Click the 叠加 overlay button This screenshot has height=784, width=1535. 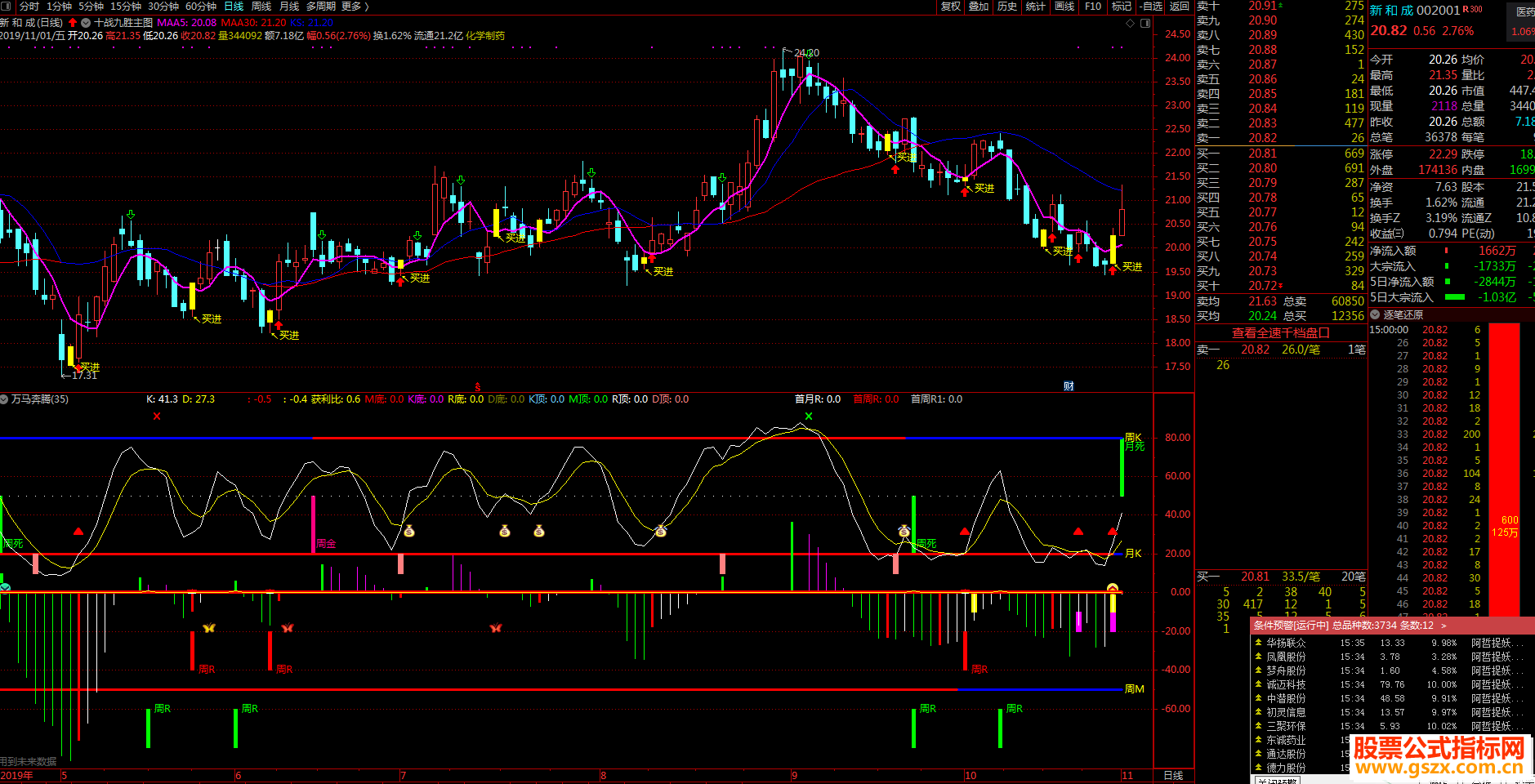pyautogui.click(x=979, y=7)
